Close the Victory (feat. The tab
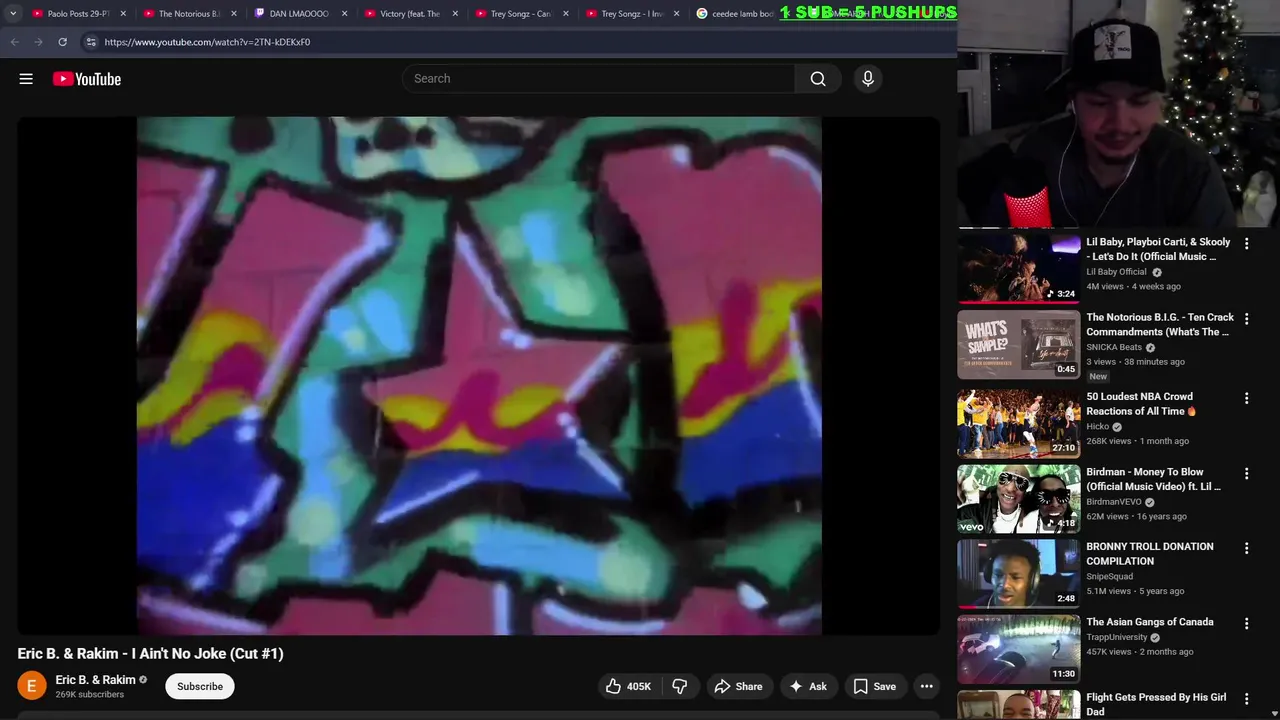The image size is (1280, 720). (x=455, y=14)
